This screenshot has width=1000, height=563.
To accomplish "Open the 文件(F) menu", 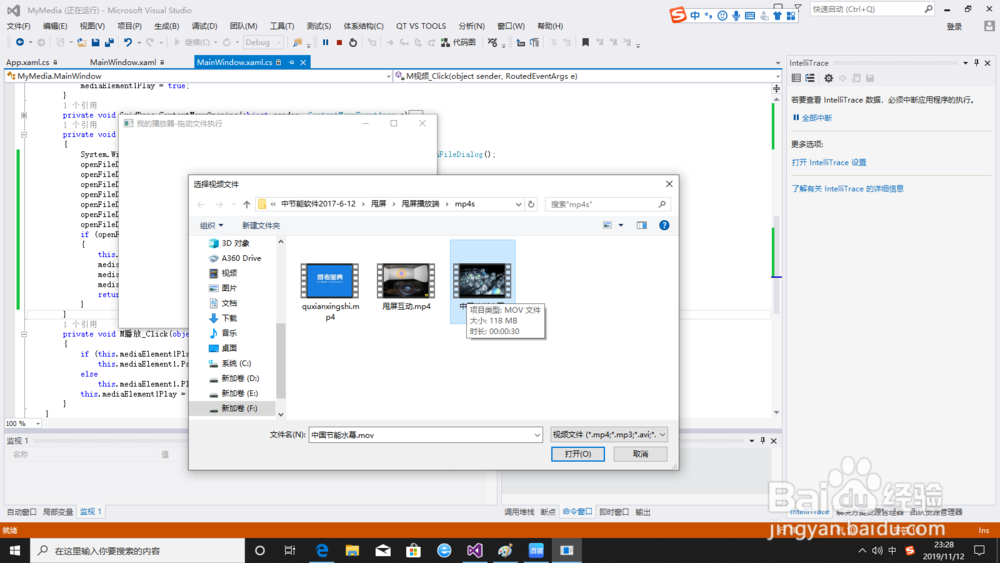I will 18,26.
